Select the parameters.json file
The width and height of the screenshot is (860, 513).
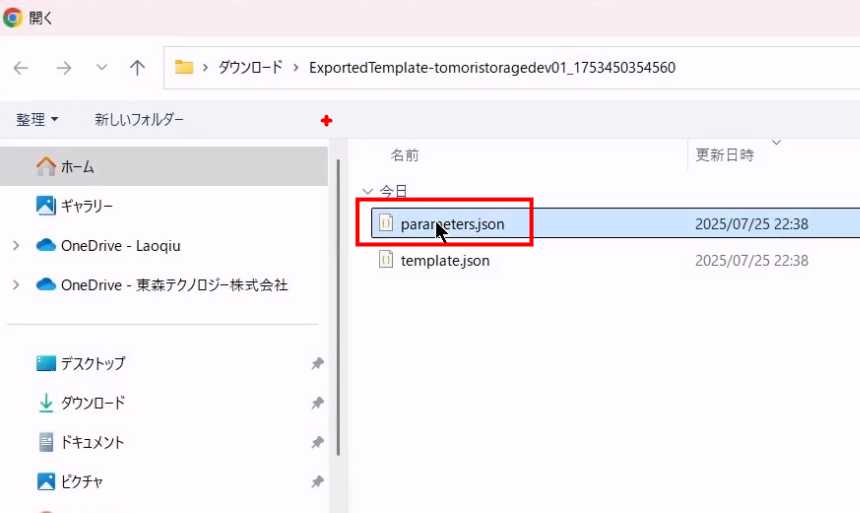pyautogui.click(x=452, y=225)
